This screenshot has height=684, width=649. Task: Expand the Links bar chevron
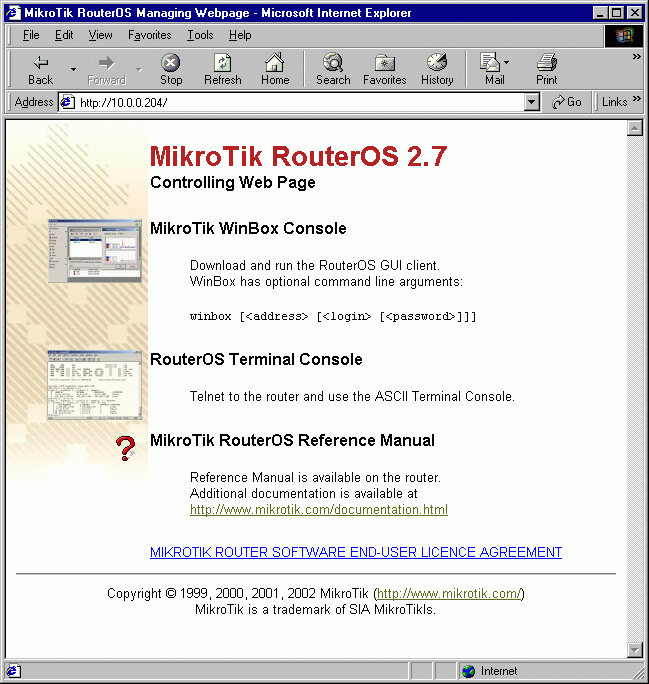pos(636,99)
